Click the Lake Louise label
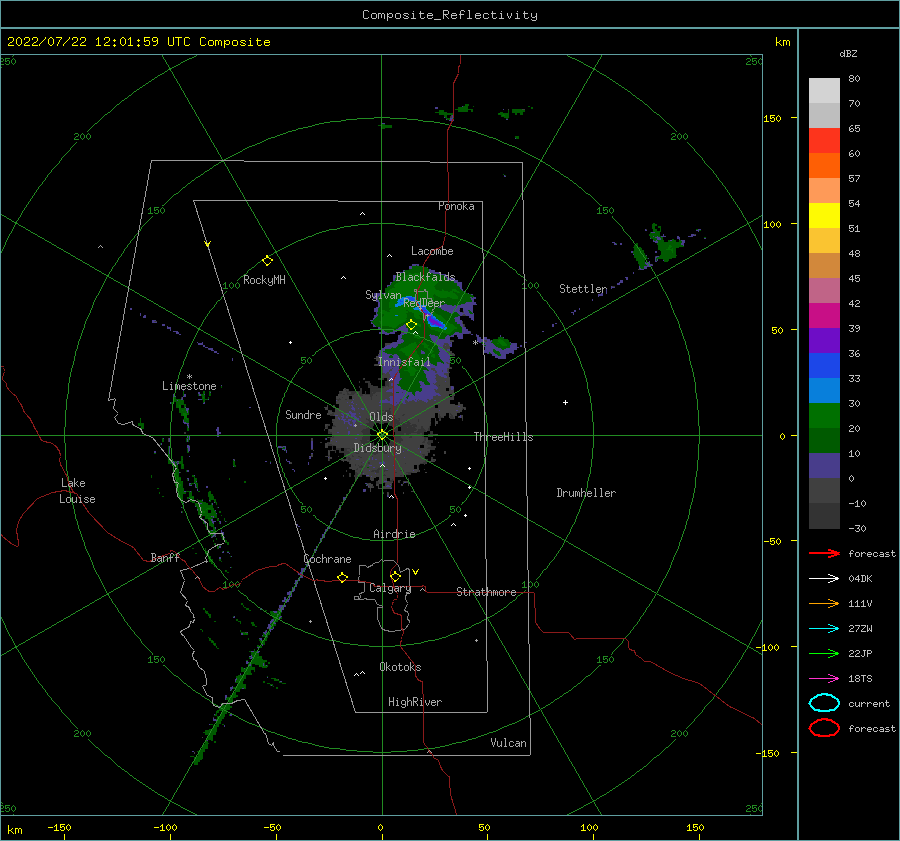Viewport: 900px width, 841px height. click(77, 491)
